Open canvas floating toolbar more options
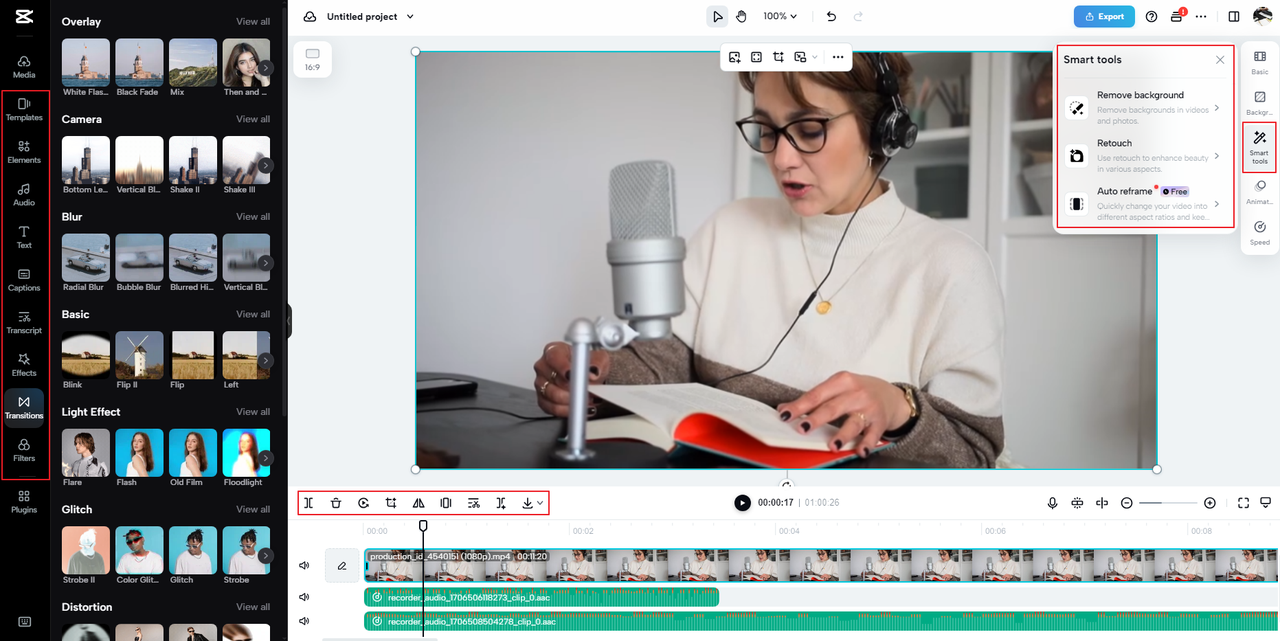 (x=838, y=57)
